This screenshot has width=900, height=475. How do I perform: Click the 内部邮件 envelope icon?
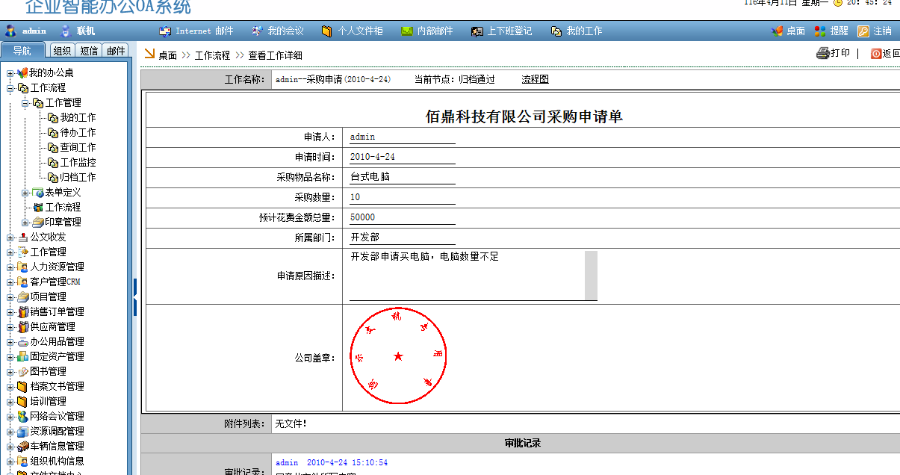[x=407, y=31]
